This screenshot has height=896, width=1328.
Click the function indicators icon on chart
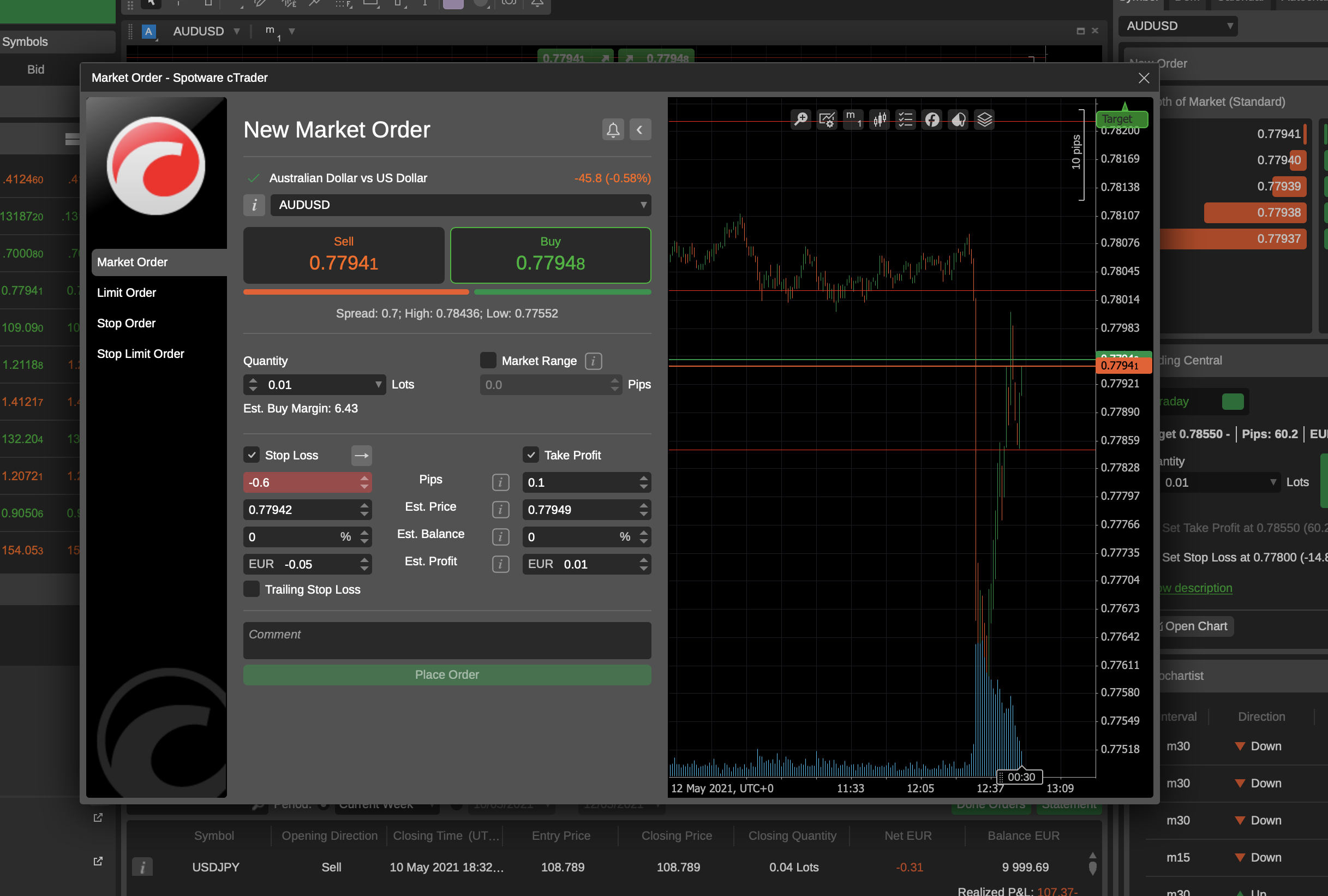point(932,119)
